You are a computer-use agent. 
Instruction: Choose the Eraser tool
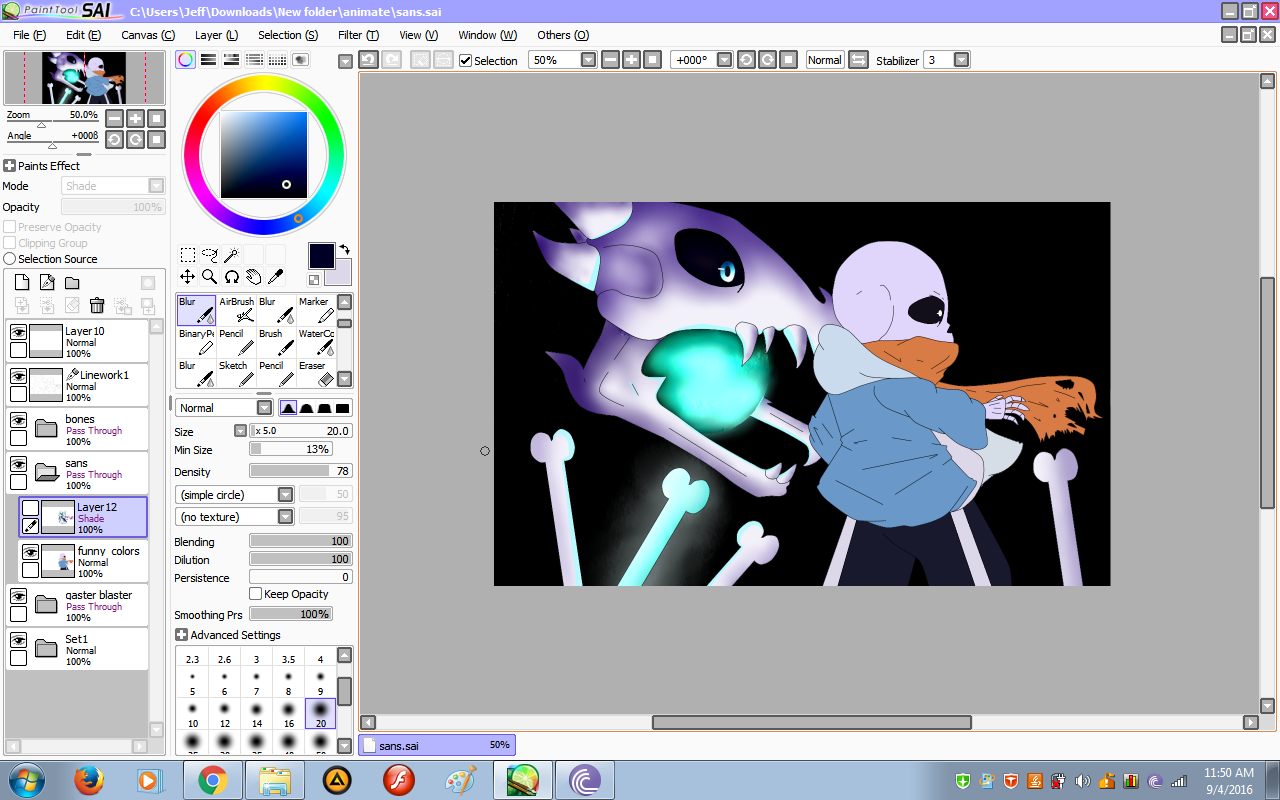(316, 374)
